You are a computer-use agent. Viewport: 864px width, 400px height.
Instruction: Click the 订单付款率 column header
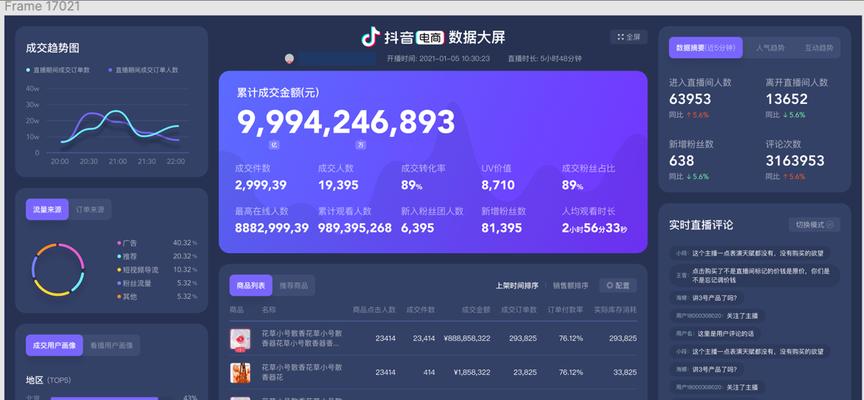point(565,310)
